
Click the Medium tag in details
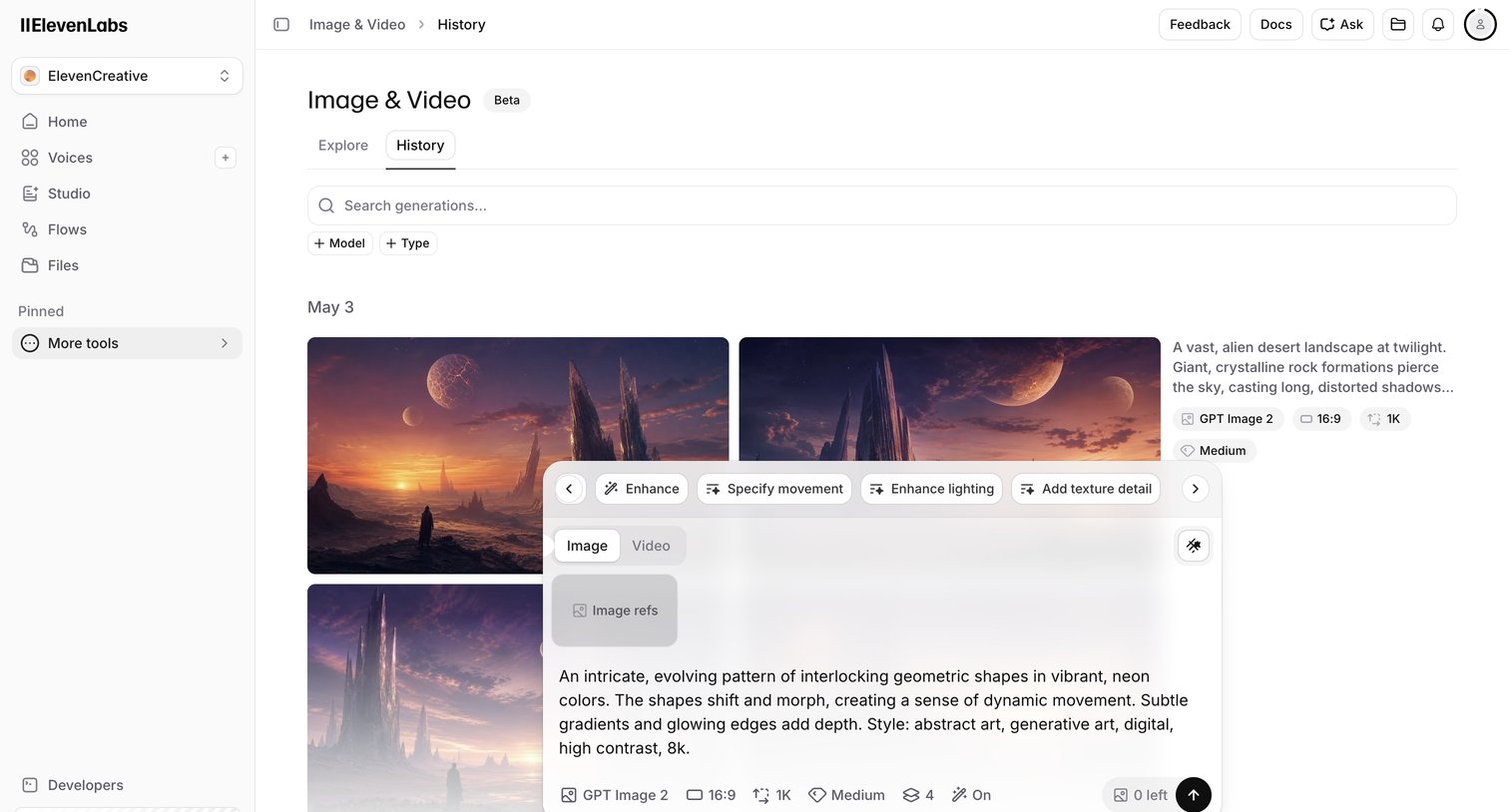[x=1214, y=451]
